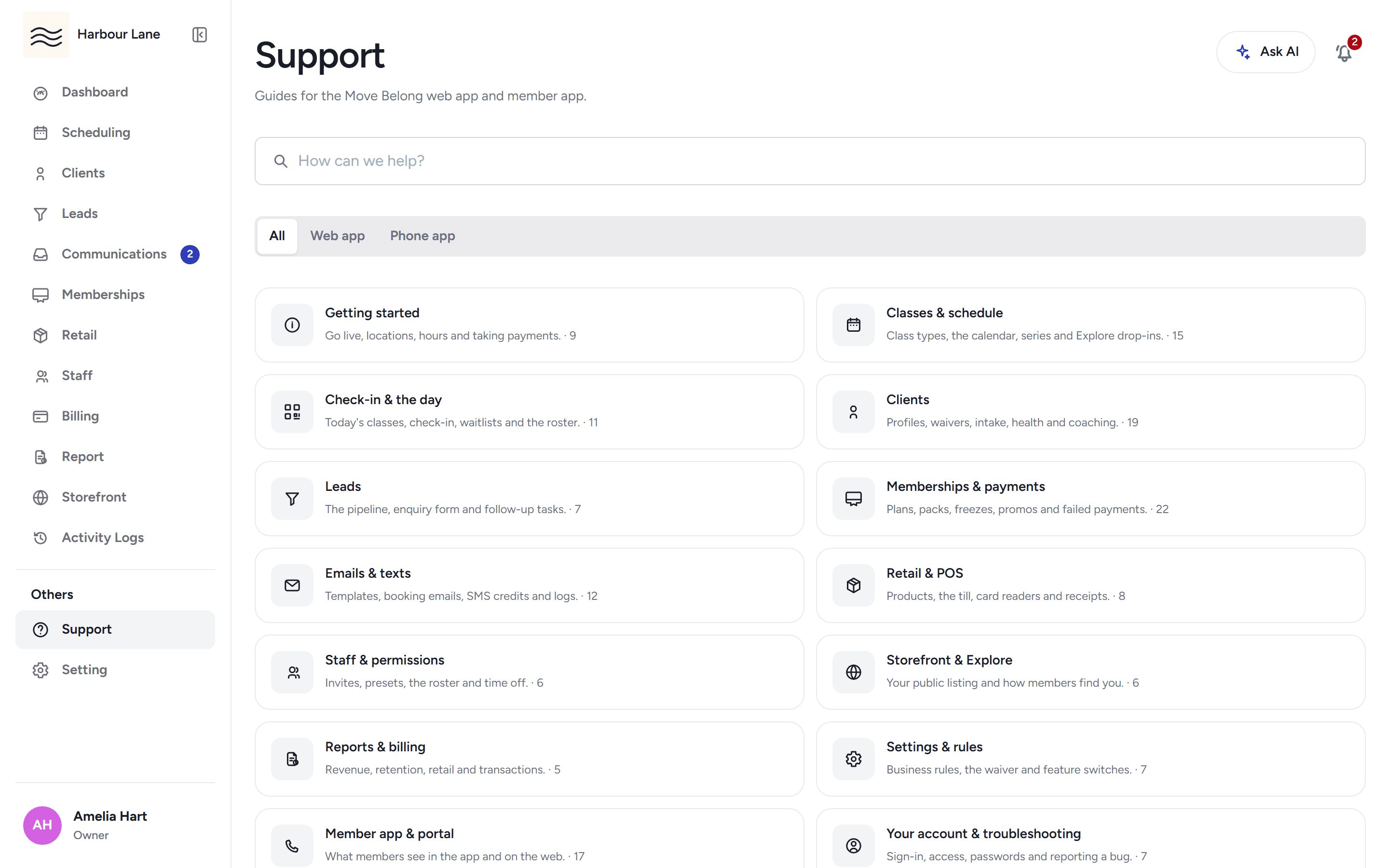Select the All tab
The width and height of the screenshot is (1389, 868).
277,236
